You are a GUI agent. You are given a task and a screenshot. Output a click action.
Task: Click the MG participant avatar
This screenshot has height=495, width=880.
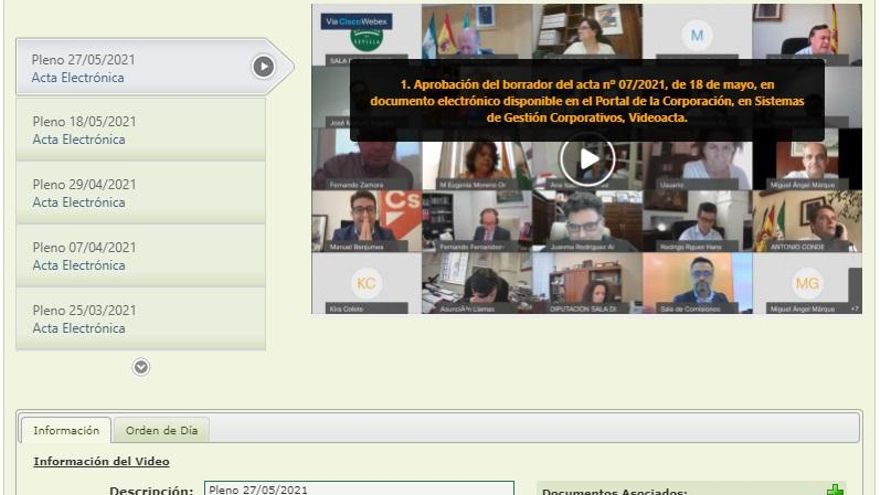806,283
